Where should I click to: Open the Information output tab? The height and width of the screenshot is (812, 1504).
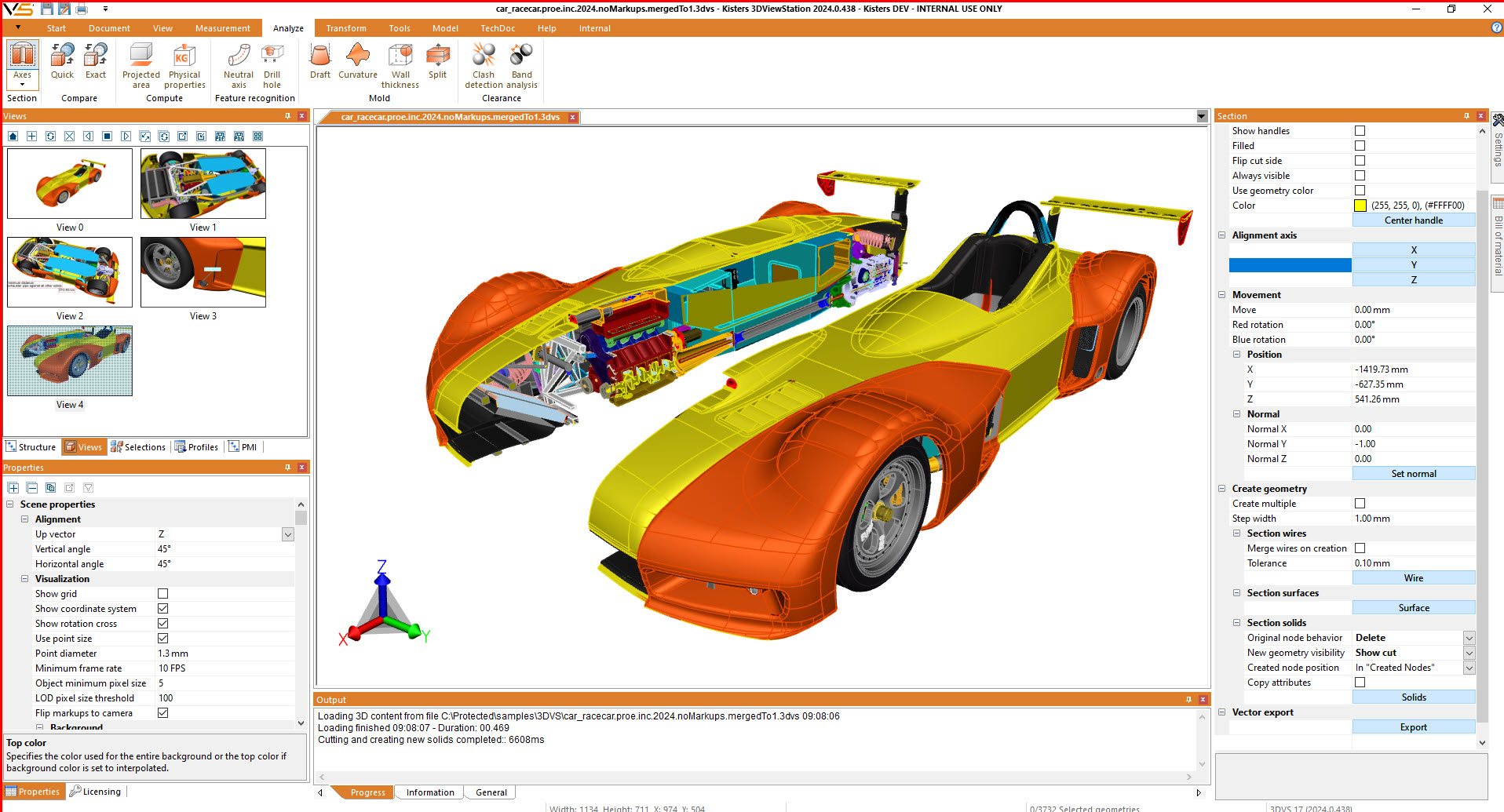coord(429,792)
